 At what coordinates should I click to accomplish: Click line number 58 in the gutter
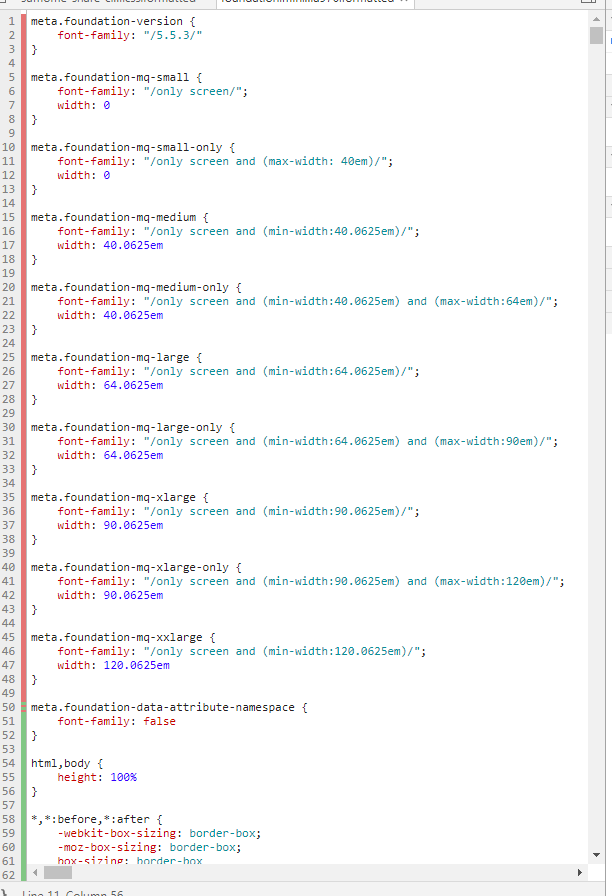[x=9, y=819]
